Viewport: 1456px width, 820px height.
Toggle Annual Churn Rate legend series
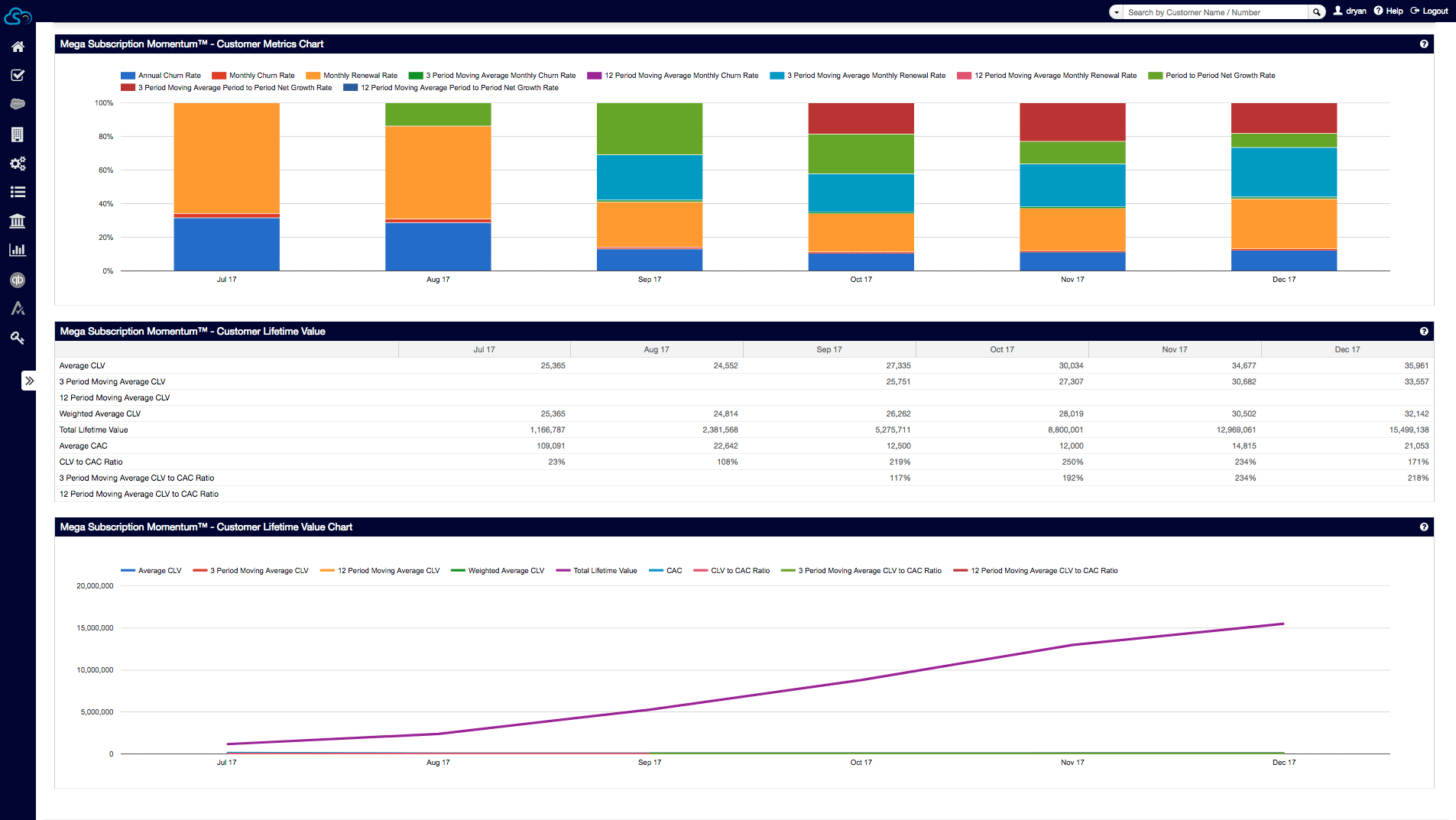point(169,76)
